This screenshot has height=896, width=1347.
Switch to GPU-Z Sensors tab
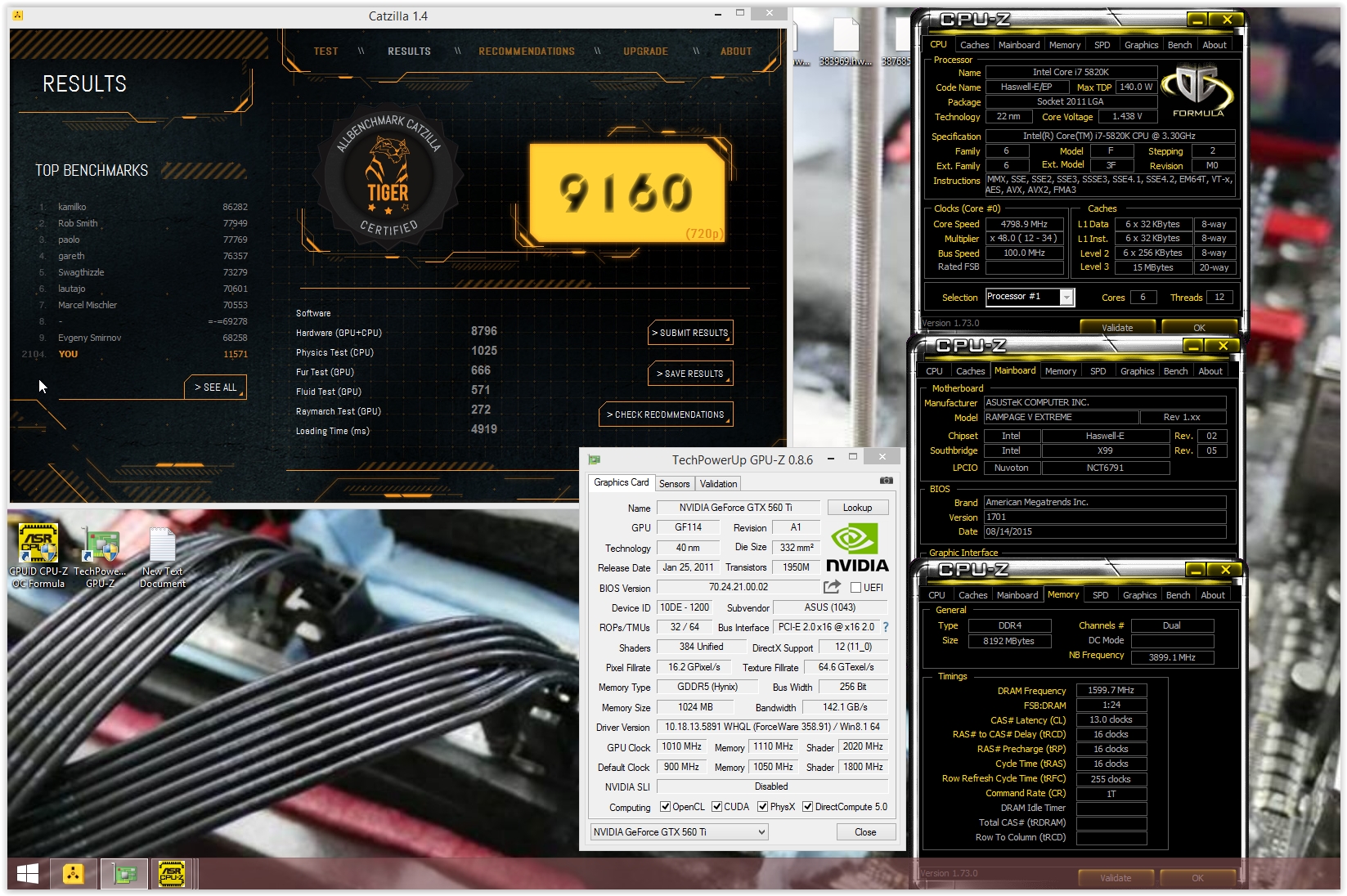click(675, 483)
